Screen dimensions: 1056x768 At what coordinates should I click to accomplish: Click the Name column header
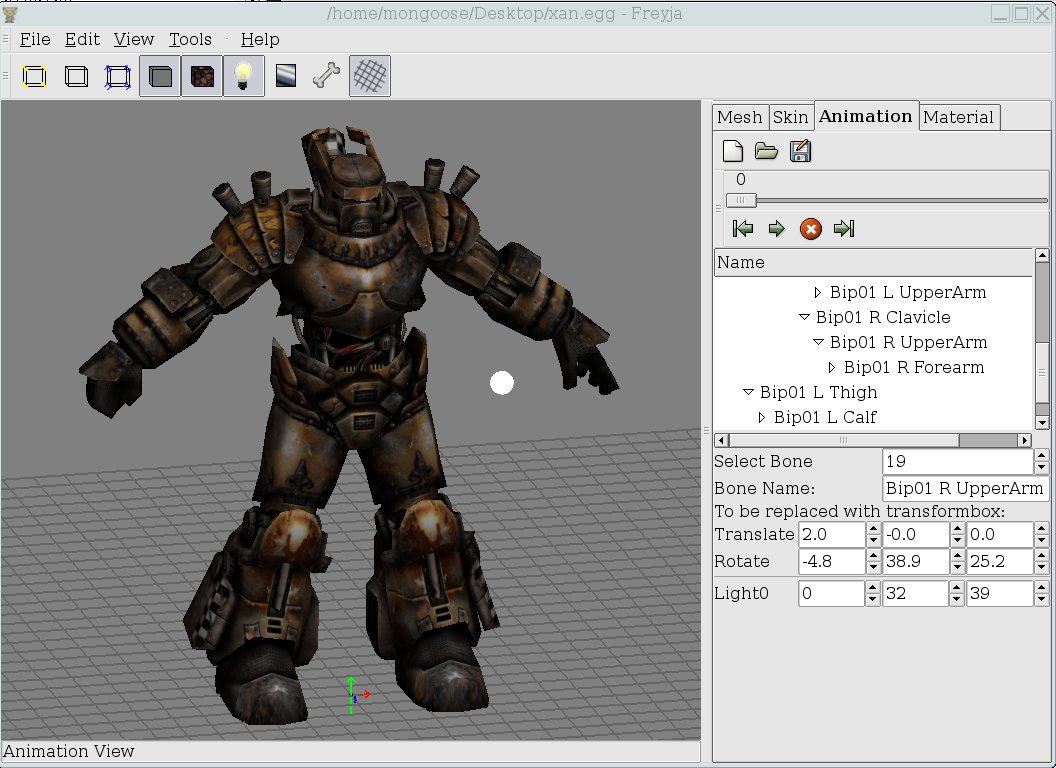click(873, 262)
